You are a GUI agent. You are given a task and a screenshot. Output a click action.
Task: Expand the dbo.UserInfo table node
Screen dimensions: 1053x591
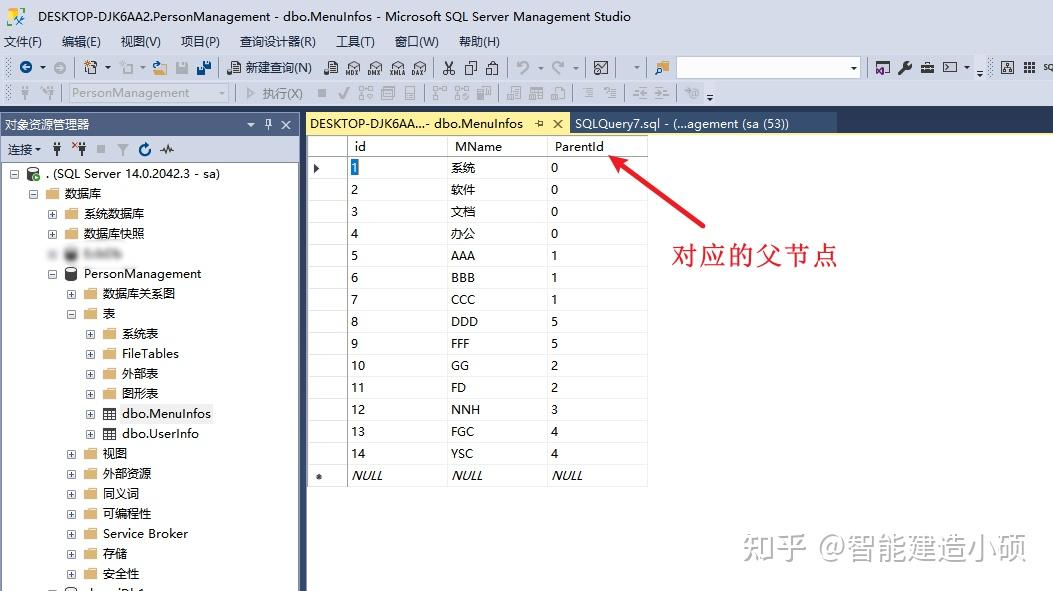(89, 433)
